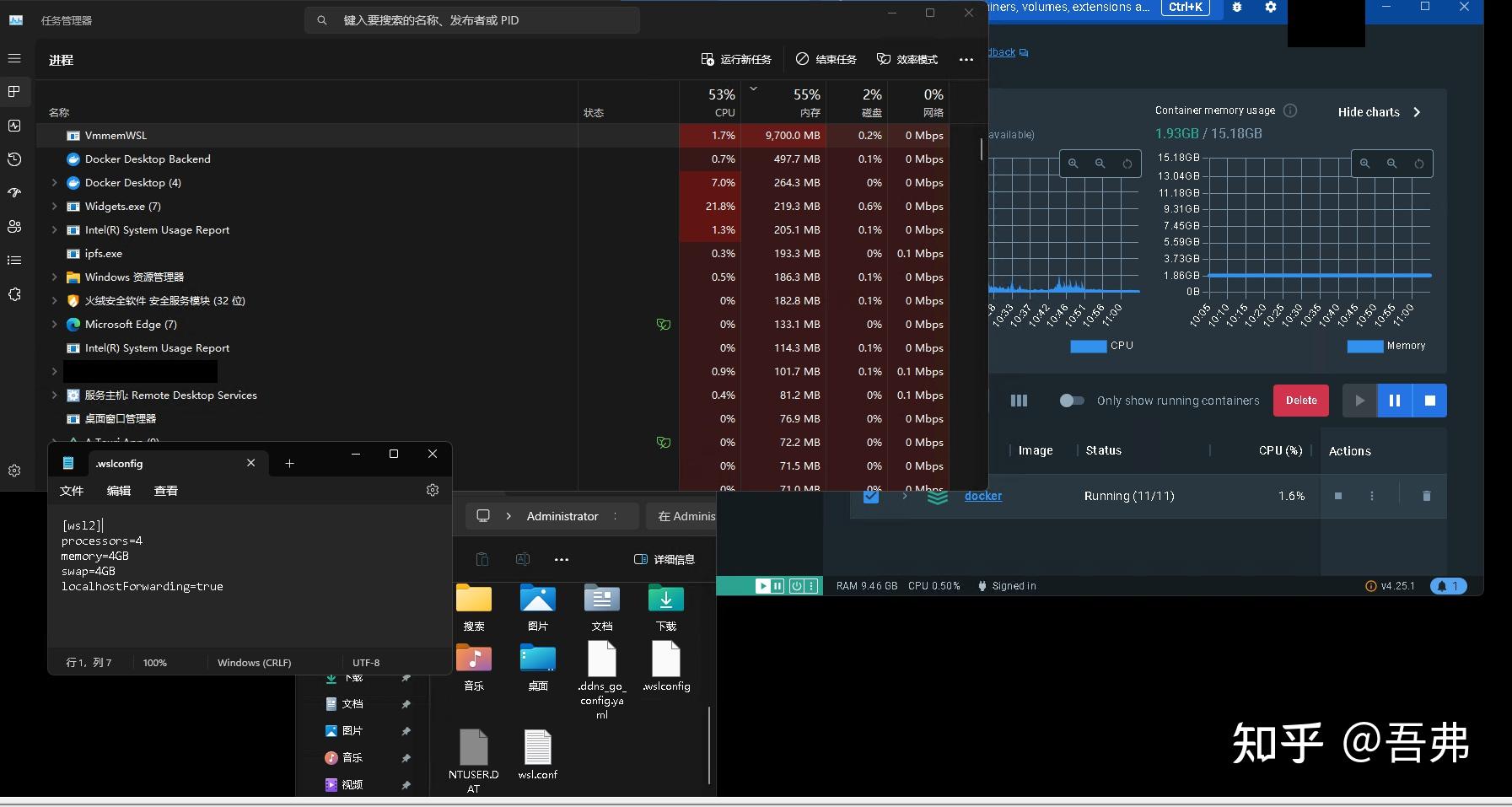Open the Users view in Task Manager sidebar
The image size is (1512, 807).
14,226
